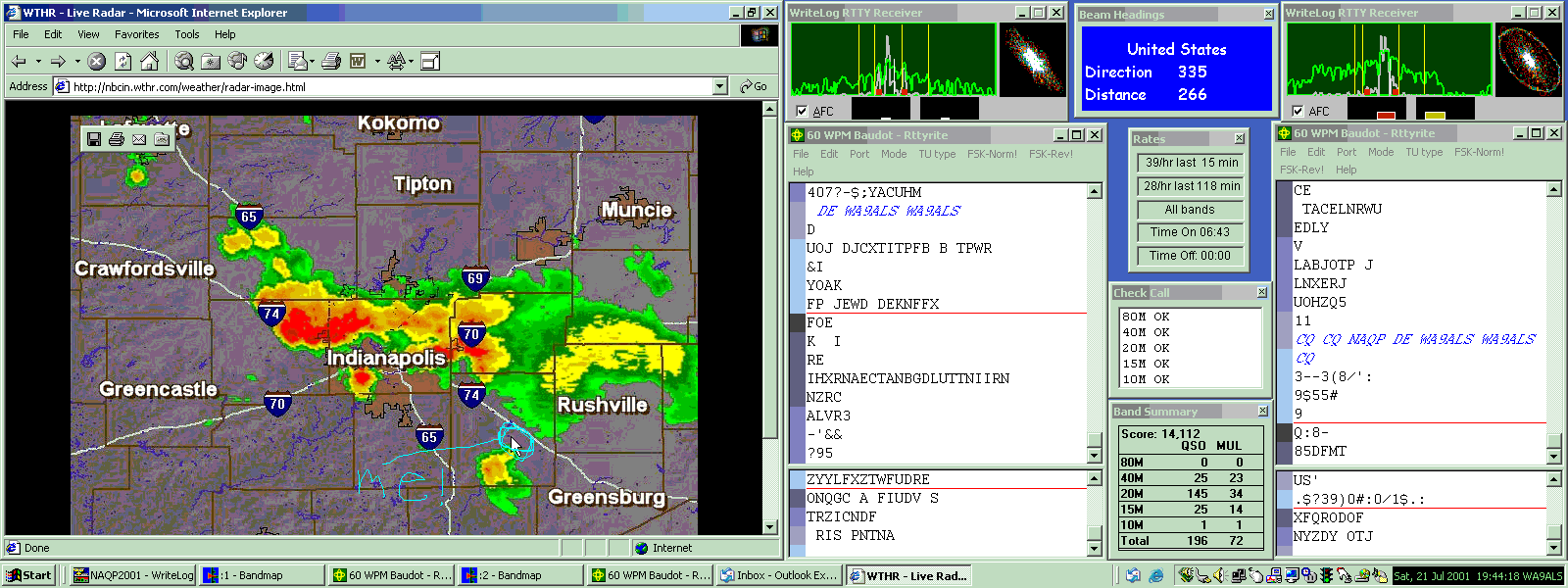Click in the address URL field
1568x588 pixels.
[391, 86]
